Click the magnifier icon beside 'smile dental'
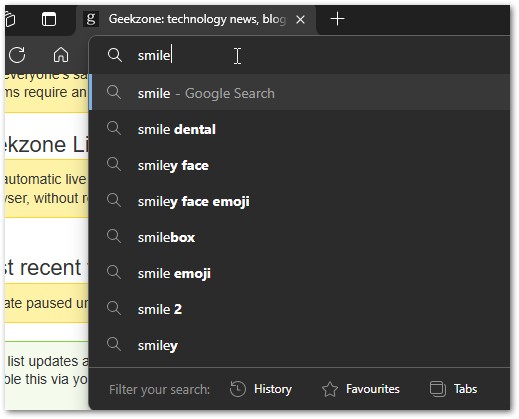Image resolution: width=519 pixels, height=419 pixels. click(114, 128)
